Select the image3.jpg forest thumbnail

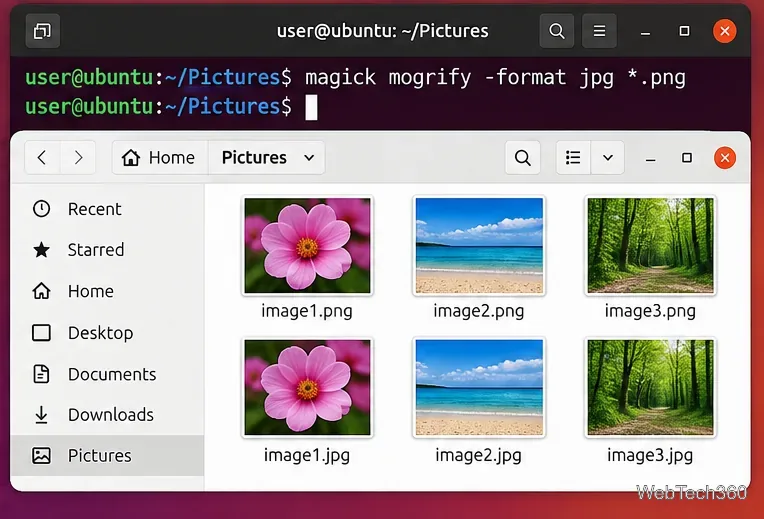(650, 387)
